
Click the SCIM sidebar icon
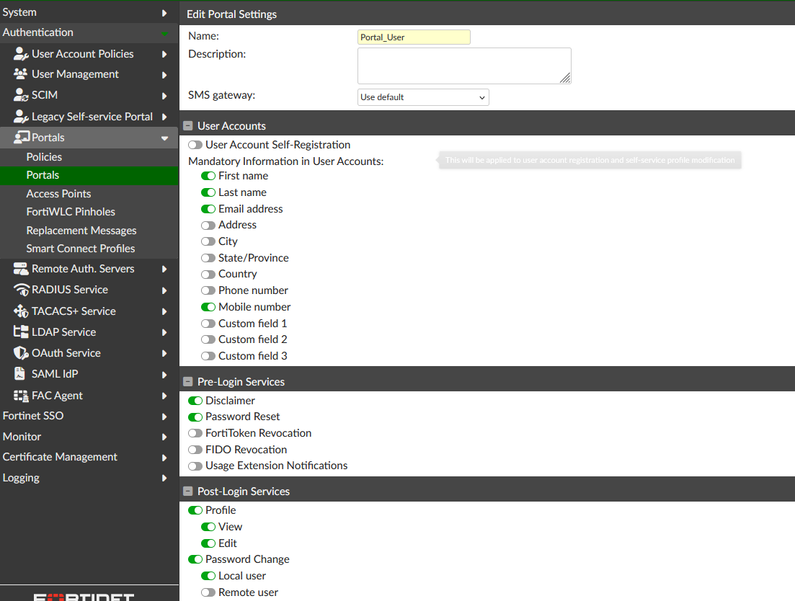(21, 95)
